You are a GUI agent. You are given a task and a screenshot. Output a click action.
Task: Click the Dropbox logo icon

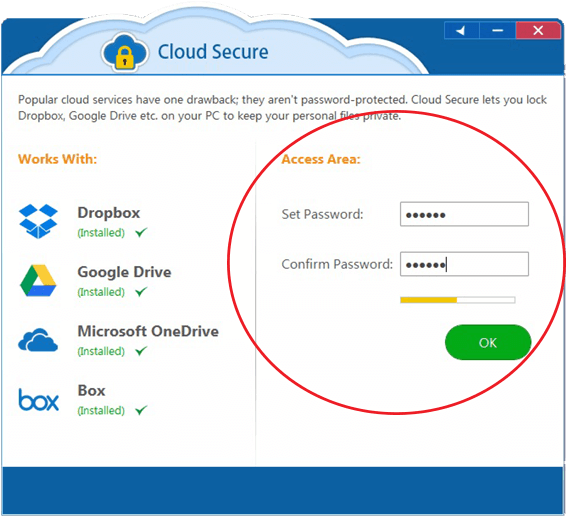pos(38,221)
